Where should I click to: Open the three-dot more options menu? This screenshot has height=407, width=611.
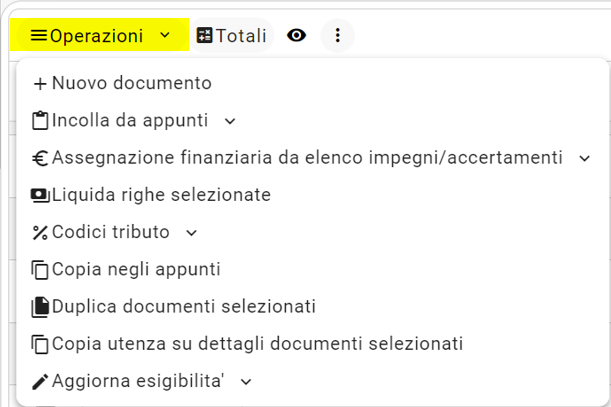tap(337, 35)
